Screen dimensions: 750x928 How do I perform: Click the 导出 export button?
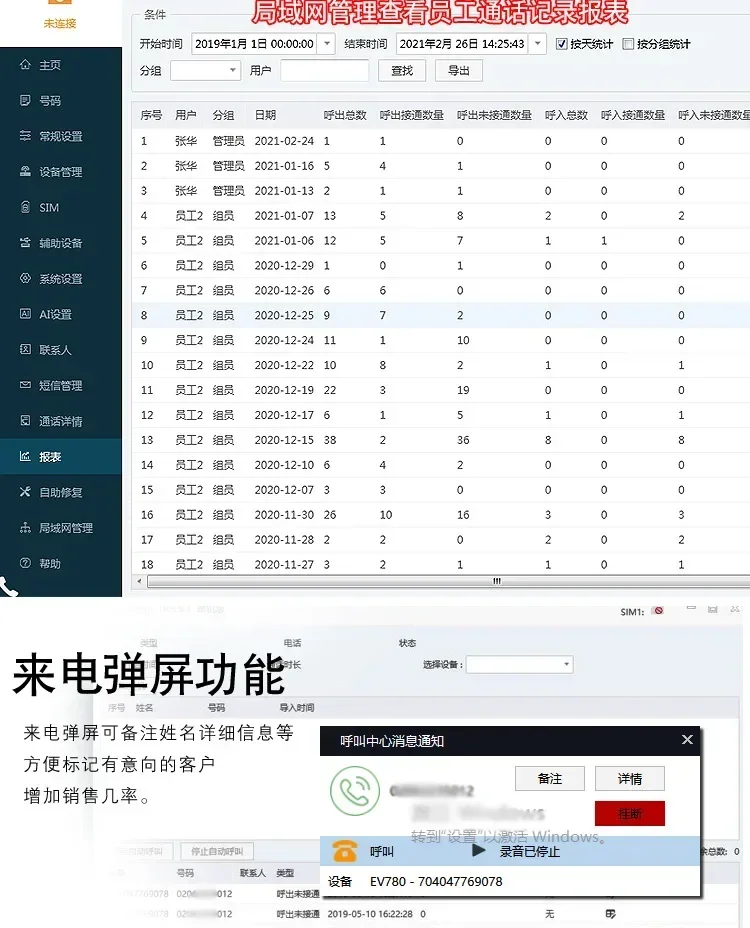pos(459,70)
